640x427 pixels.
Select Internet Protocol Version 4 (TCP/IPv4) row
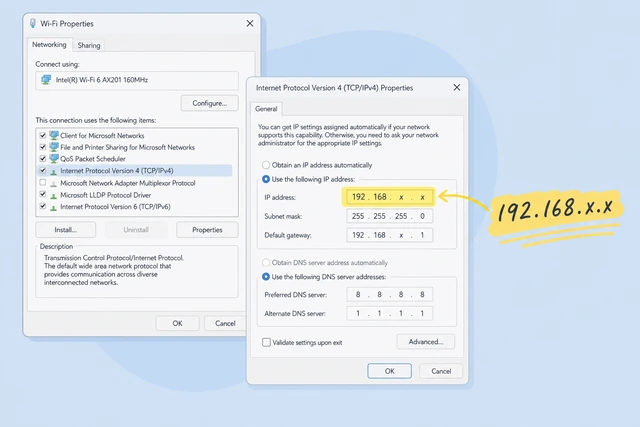coord(135,171)
